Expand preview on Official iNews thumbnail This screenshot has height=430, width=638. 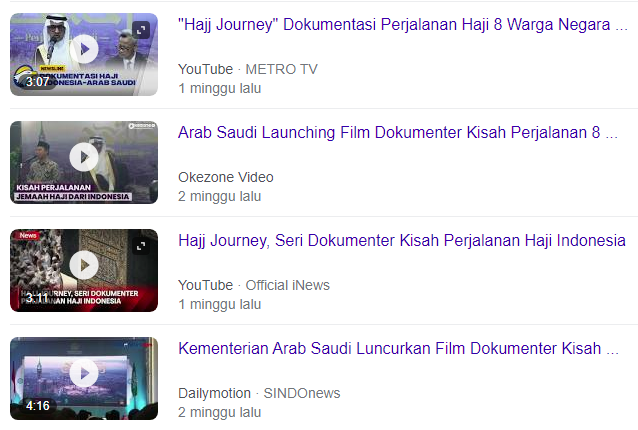coord(141,246)
